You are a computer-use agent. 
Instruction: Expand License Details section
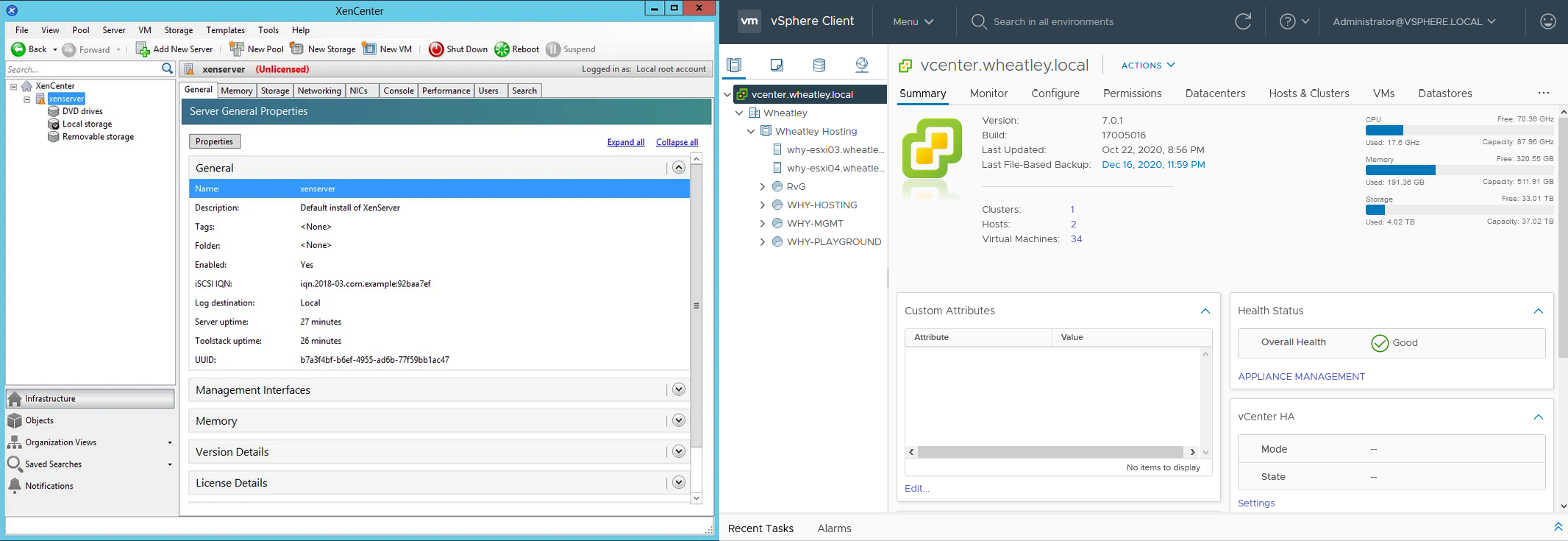(679, 482)
